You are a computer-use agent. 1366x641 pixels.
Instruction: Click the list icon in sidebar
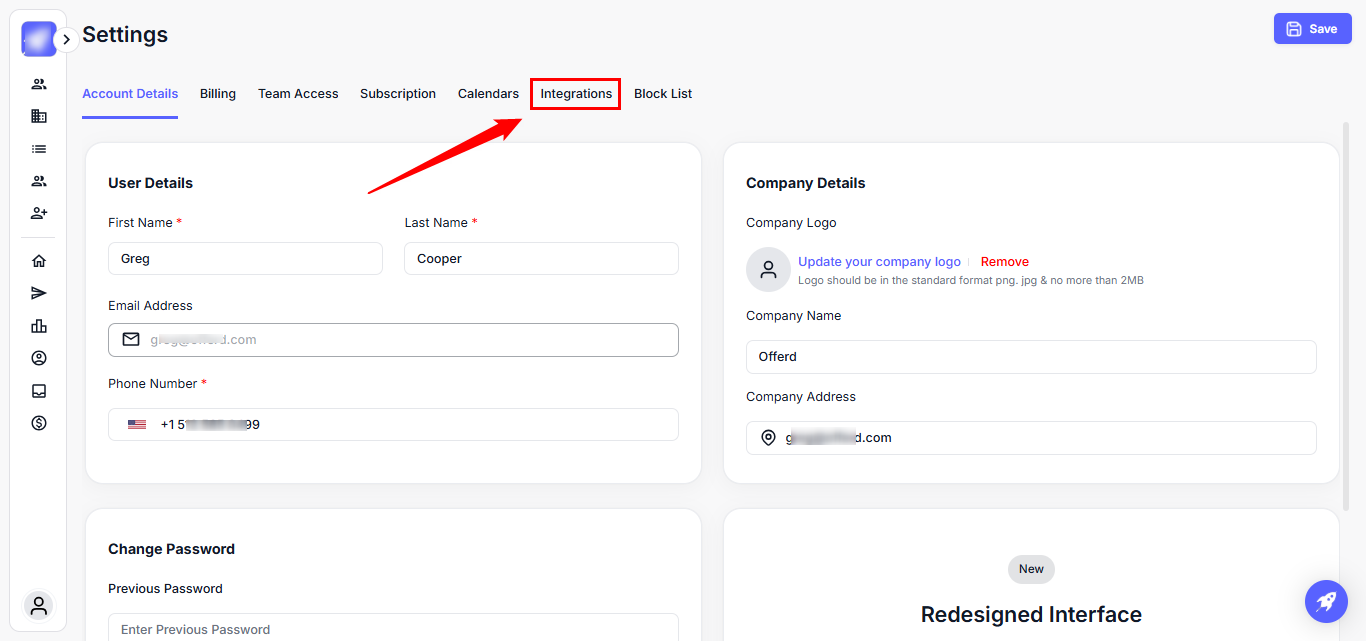click(39, 149)
